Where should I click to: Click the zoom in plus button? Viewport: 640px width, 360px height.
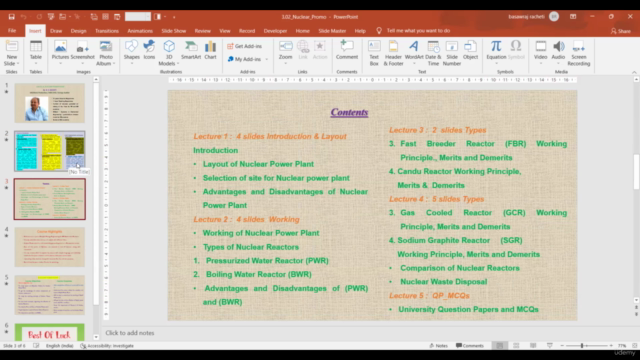(611, 346)
